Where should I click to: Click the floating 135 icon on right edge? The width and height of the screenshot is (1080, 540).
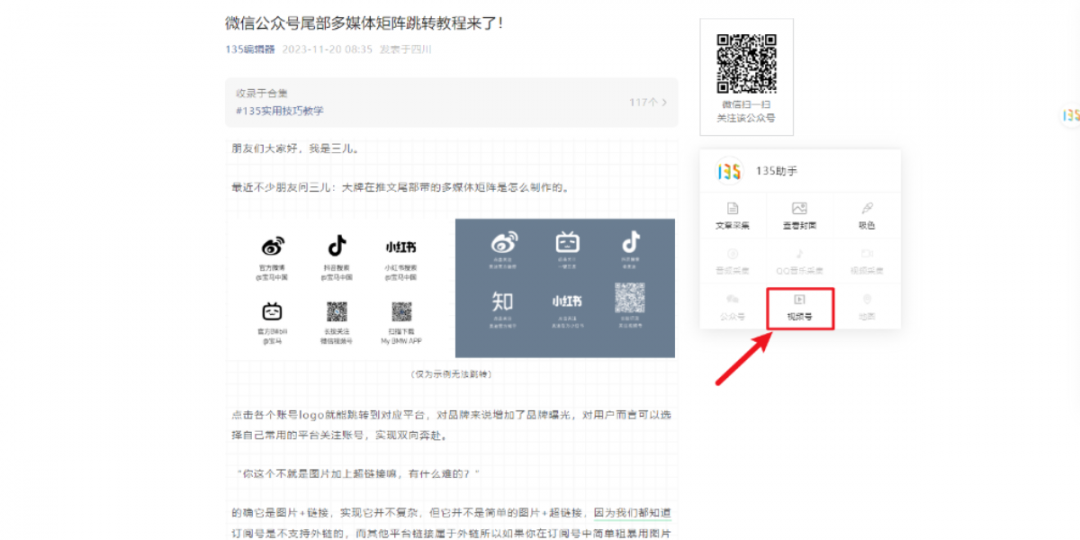point(1070,116)
